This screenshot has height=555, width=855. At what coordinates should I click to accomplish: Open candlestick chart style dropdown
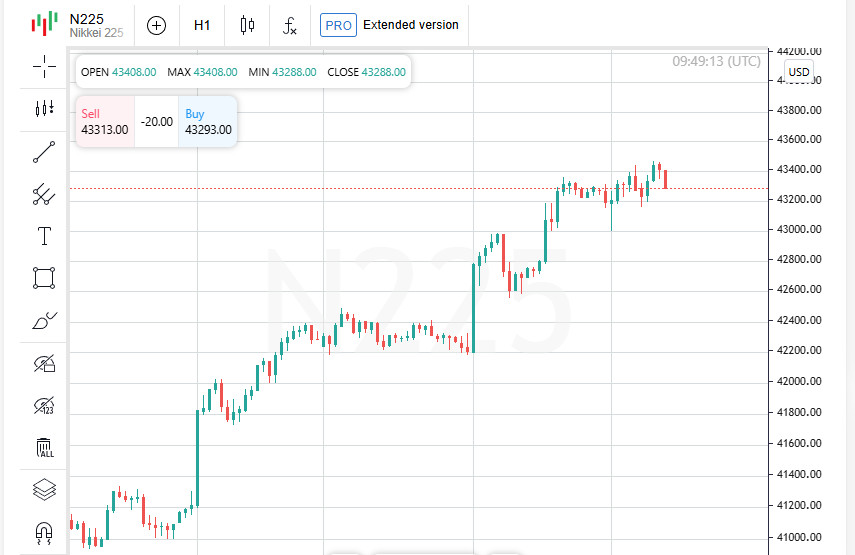[x=247, y=25]
